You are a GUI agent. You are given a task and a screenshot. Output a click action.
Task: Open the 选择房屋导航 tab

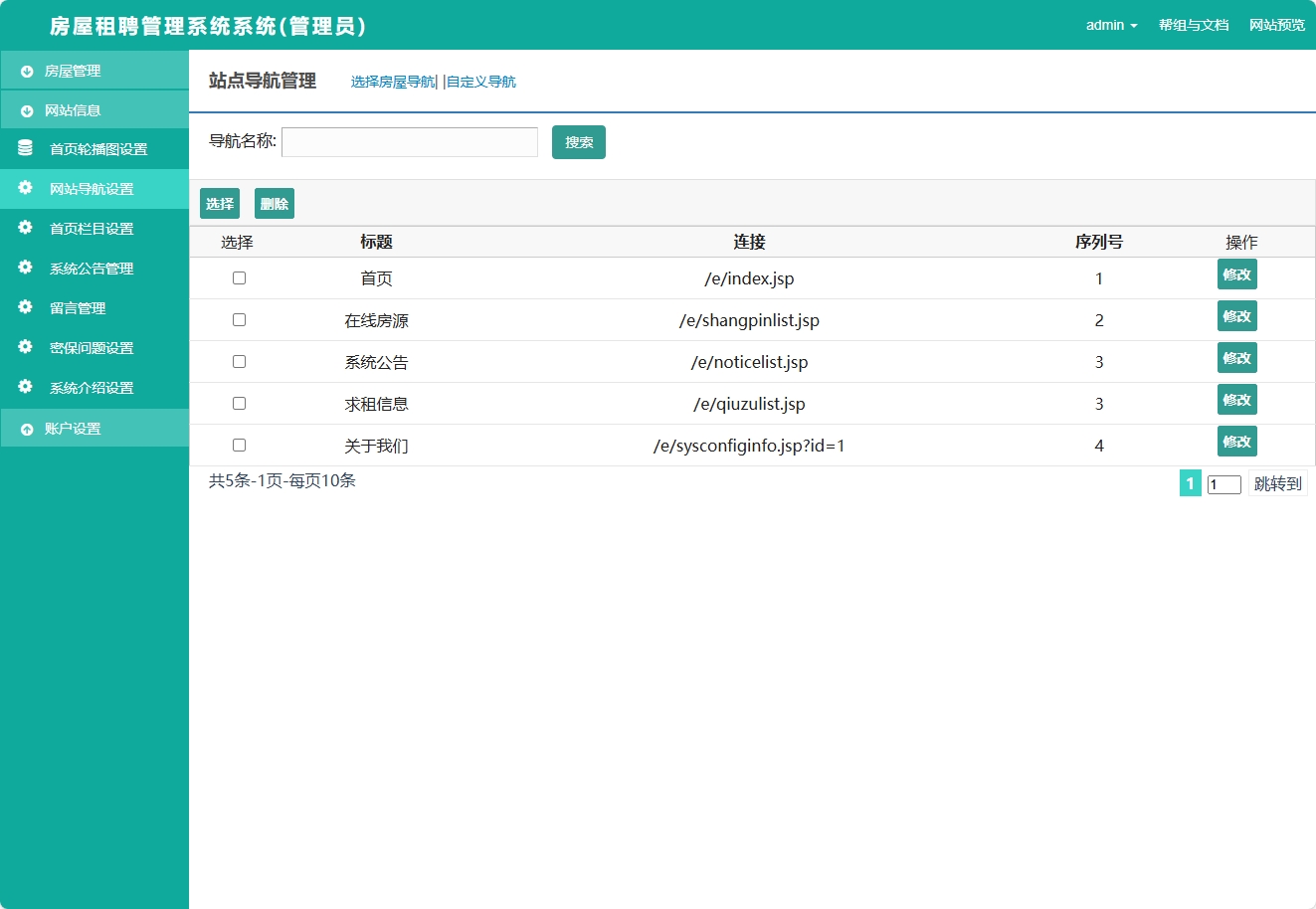(391, 82)
